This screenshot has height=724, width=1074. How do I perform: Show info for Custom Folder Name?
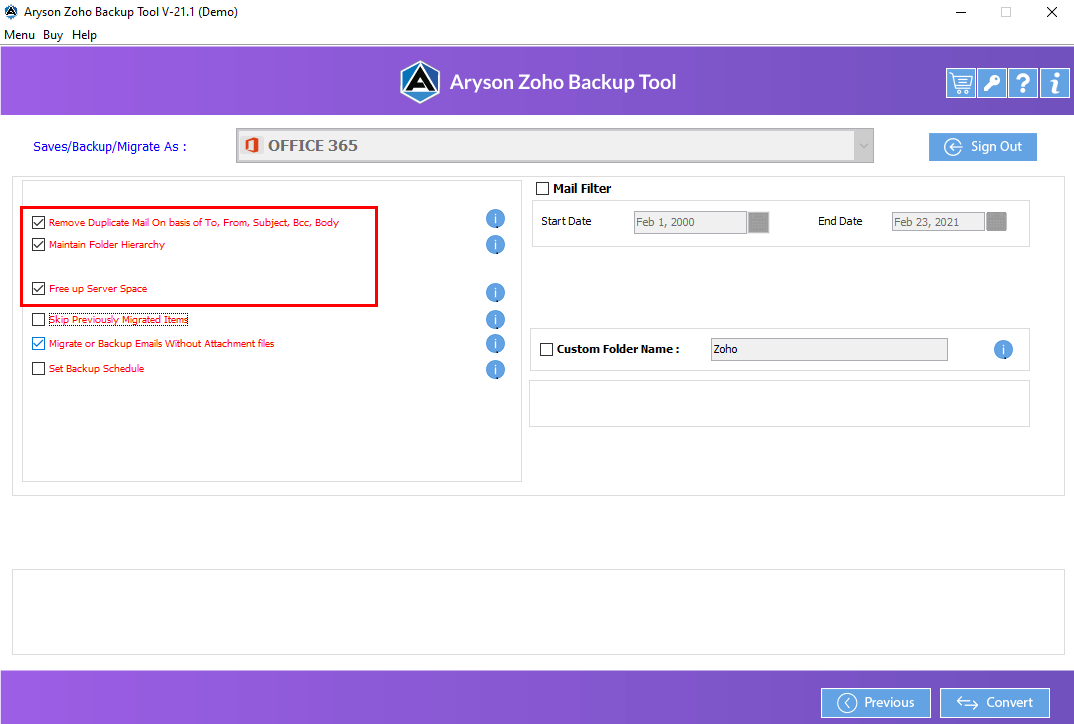[1003, 349]
